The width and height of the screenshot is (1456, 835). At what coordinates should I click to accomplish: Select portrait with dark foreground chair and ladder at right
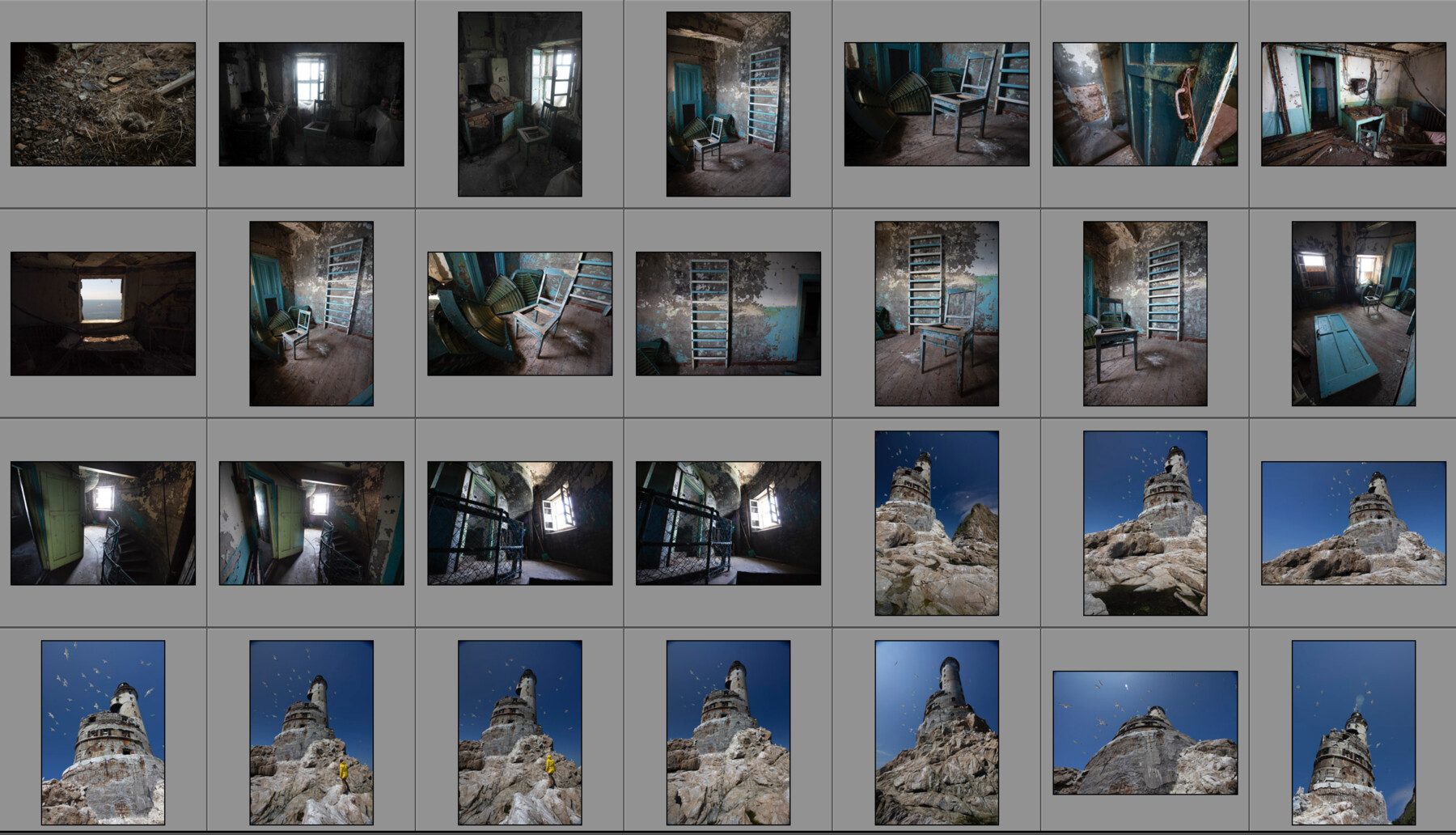[x=1145, y=314]
